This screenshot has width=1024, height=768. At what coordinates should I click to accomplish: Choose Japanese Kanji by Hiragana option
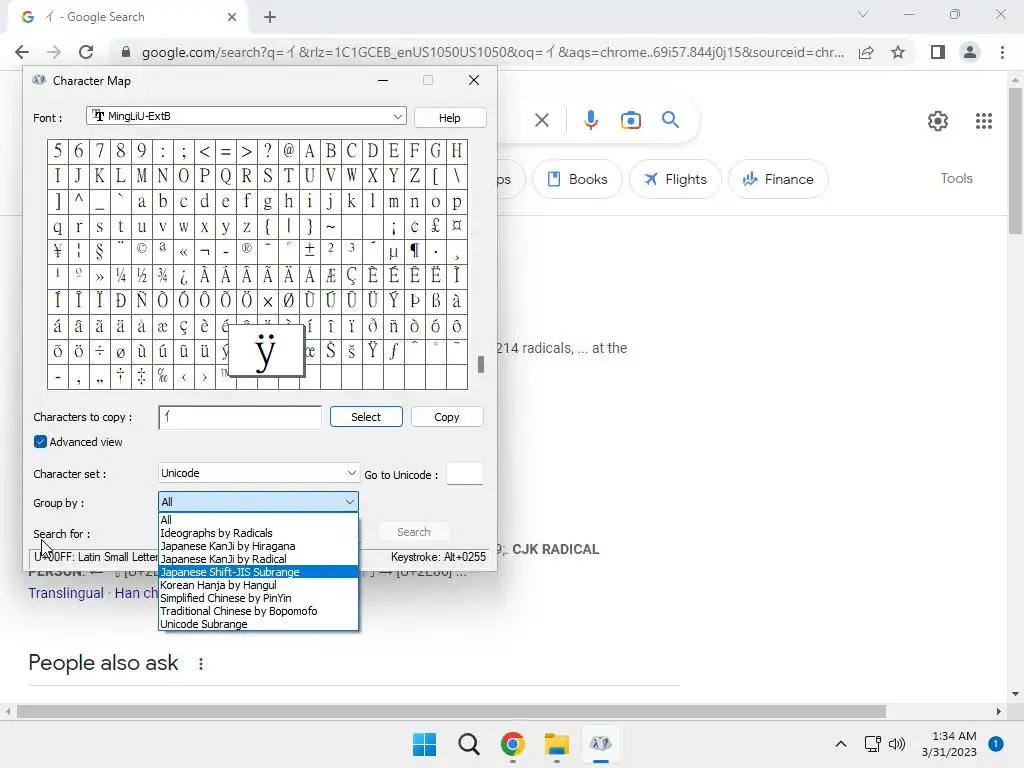pos(258,546)
